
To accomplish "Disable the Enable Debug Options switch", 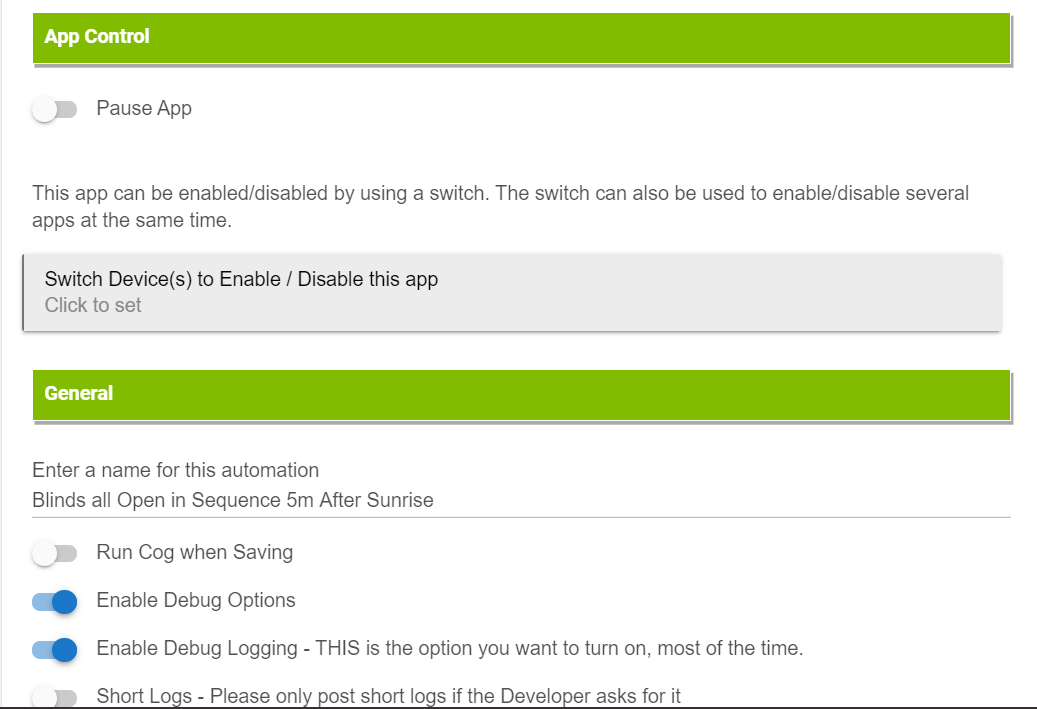I will tap(54, 601).
